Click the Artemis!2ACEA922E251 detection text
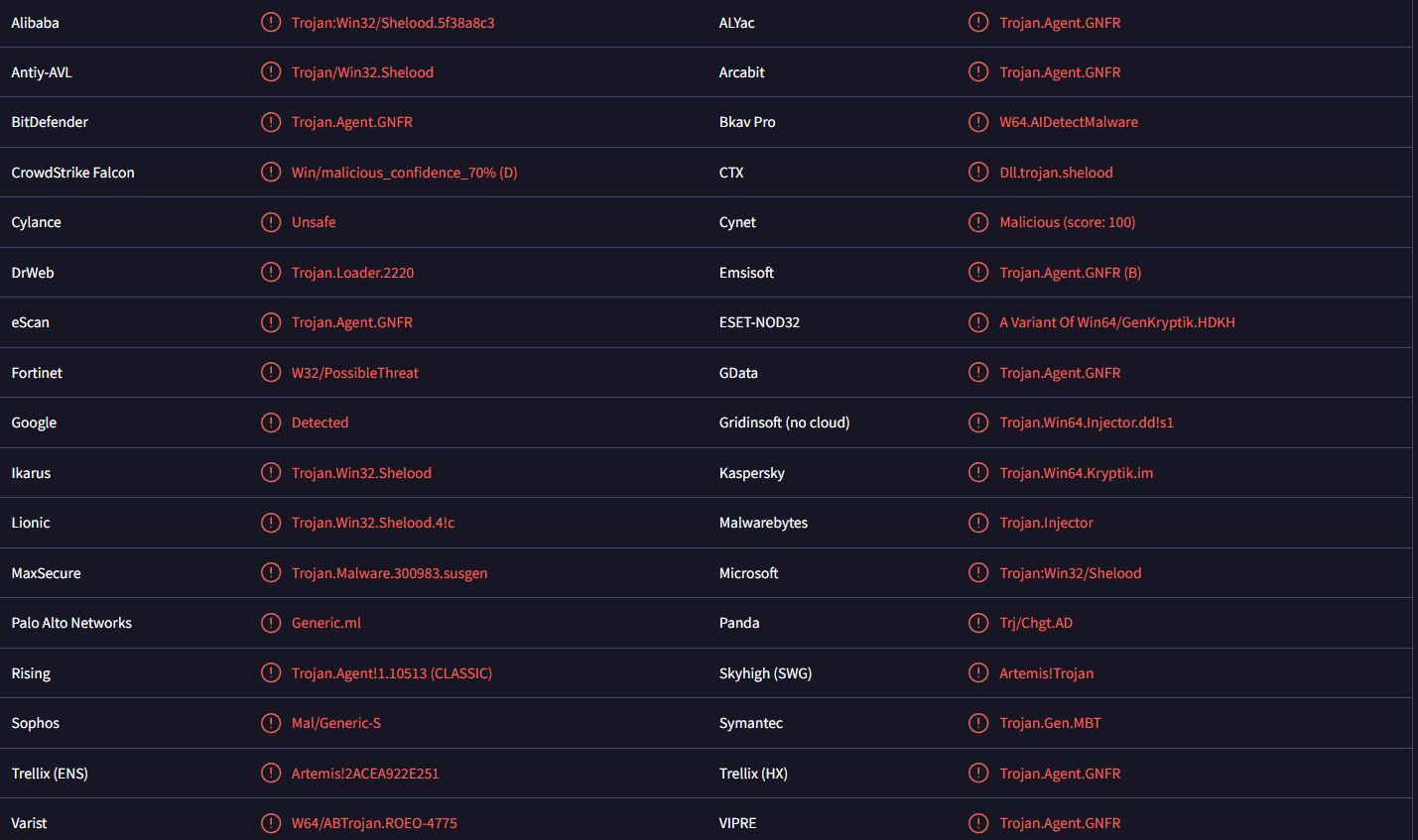The image size is (1418, 840). [x=364, y=774]
